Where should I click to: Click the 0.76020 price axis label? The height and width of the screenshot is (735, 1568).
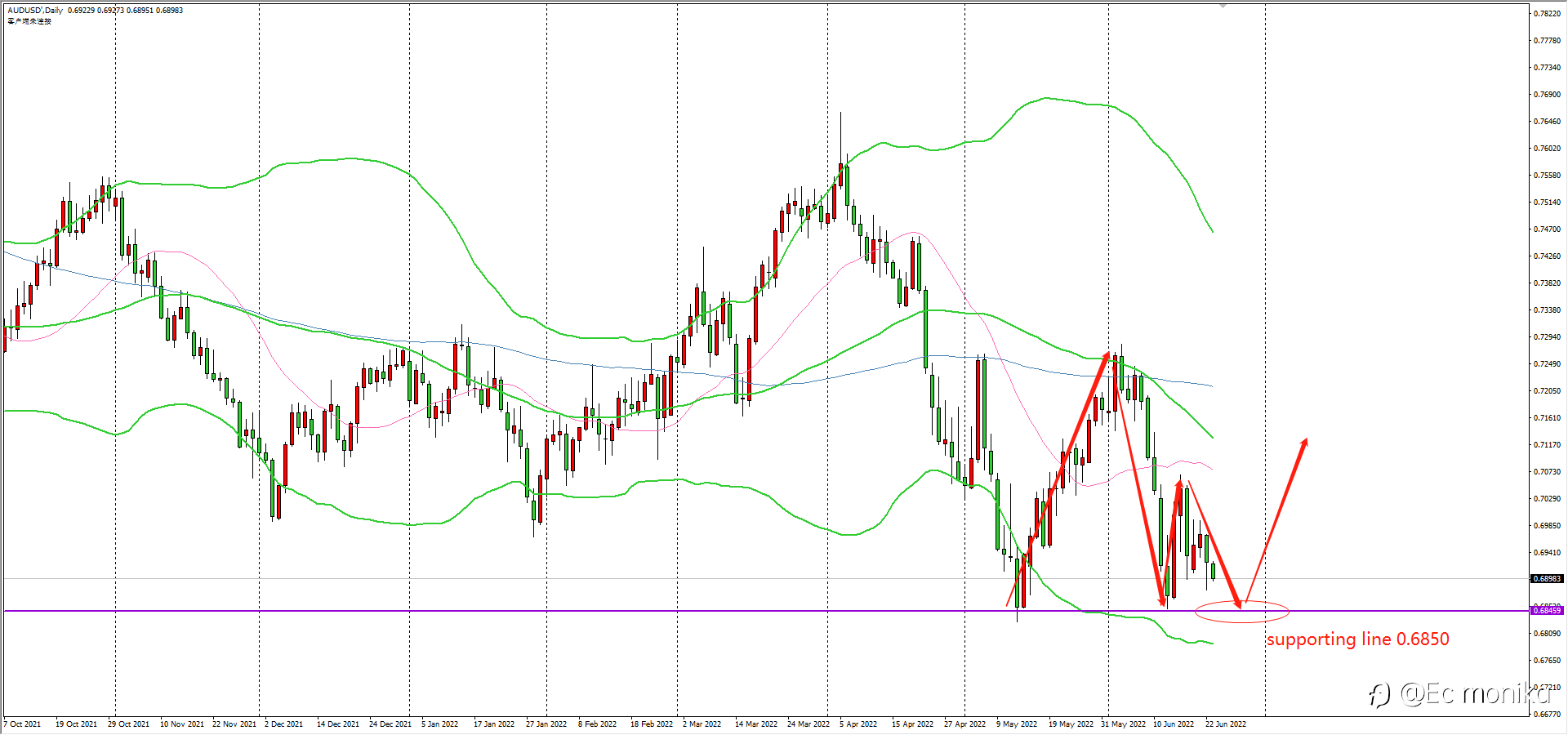click(x=1547, y=149)
